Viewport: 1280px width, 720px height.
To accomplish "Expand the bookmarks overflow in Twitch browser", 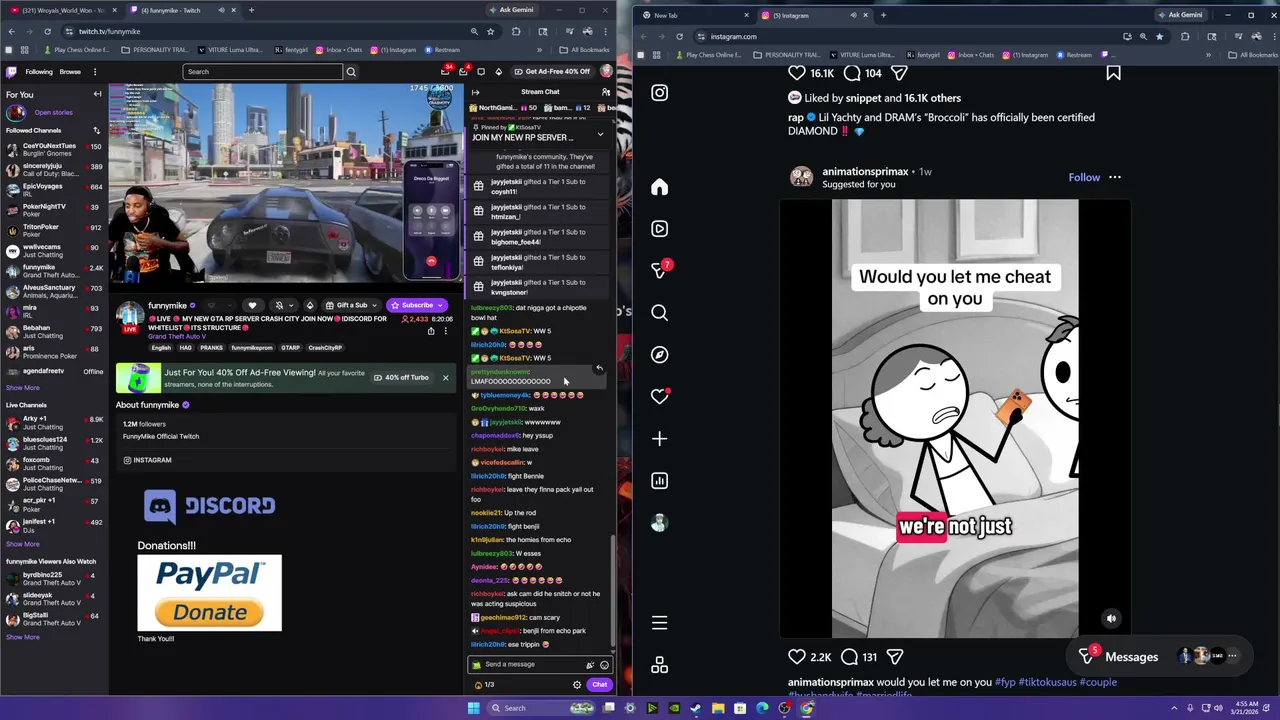I will pos(539,50).
